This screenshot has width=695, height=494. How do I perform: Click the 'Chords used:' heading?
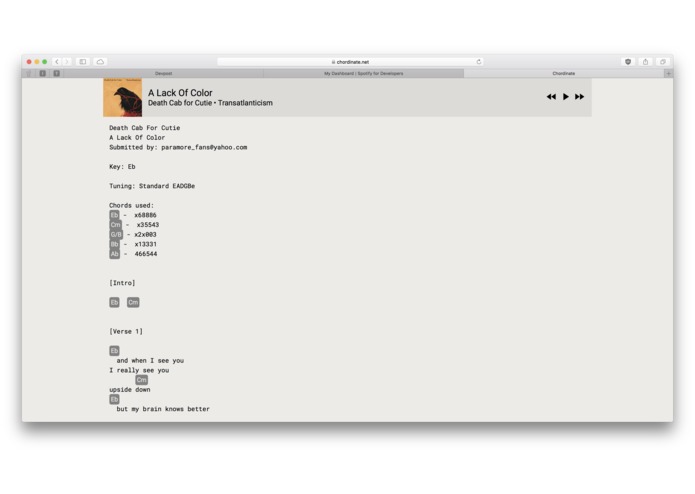[132, 205]
